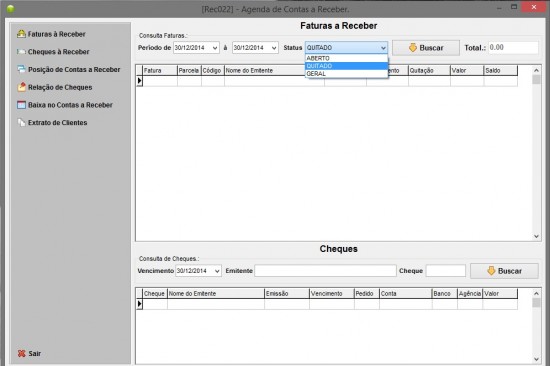Click Valor column header in Faturas grid
The image size is (550, 366).
[467, 71]
